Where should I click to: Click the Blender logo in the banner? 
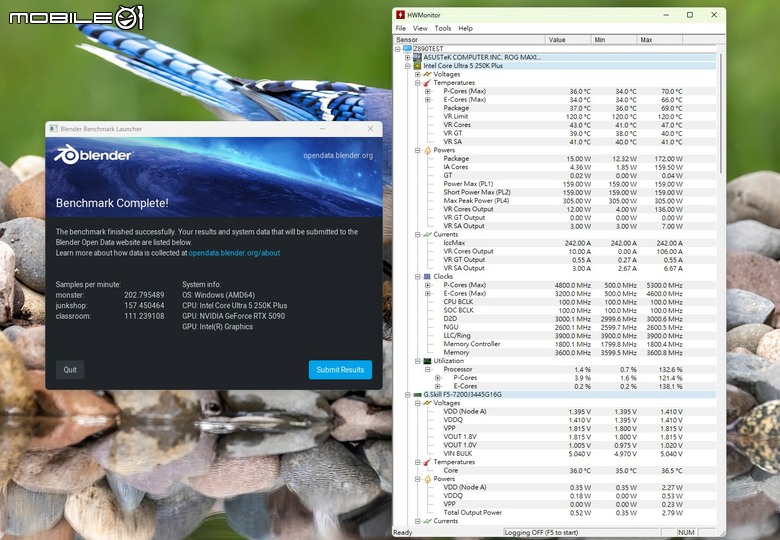click(93, 155)
